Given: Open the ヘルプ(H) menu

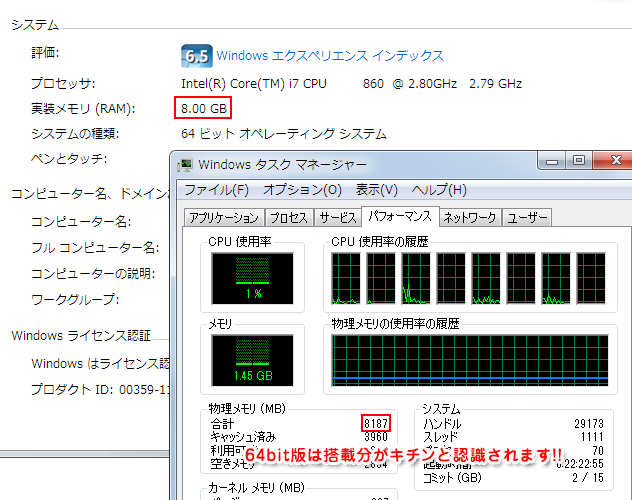Looking at the screenshot, I should tap(439, 190).
